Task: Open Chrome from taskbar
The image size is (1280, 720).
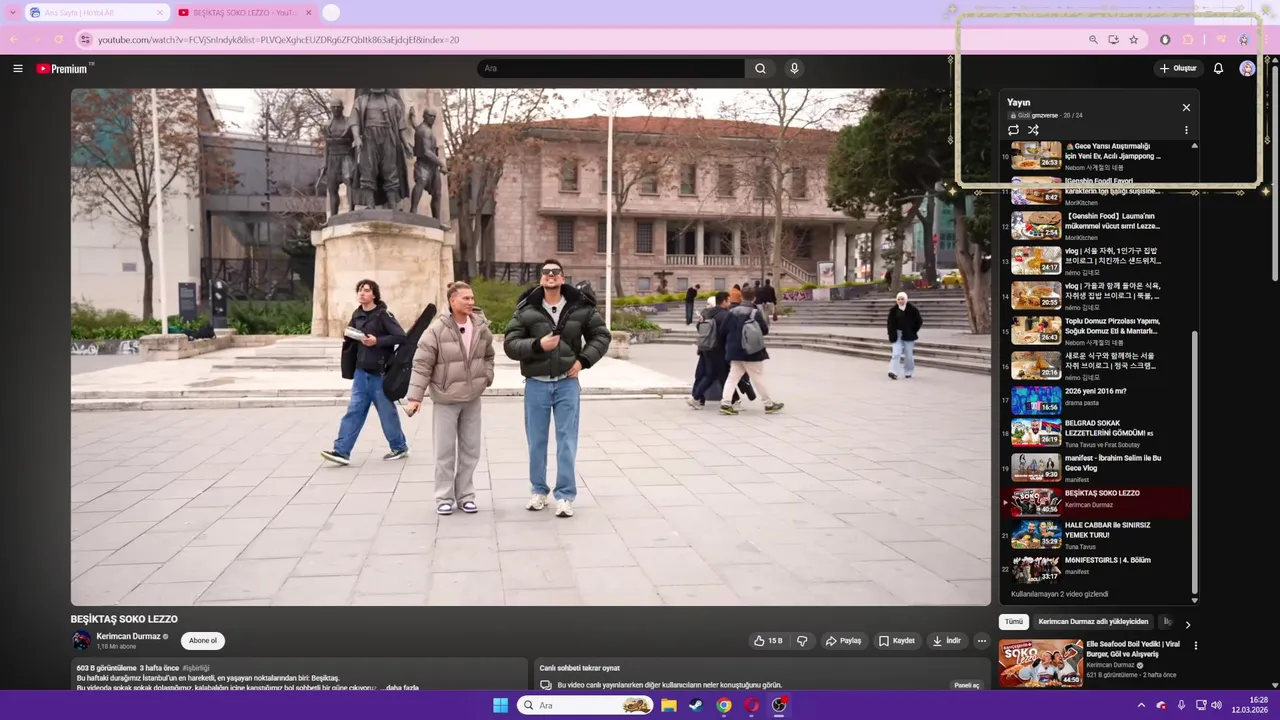Action: [x=724, y=705]
